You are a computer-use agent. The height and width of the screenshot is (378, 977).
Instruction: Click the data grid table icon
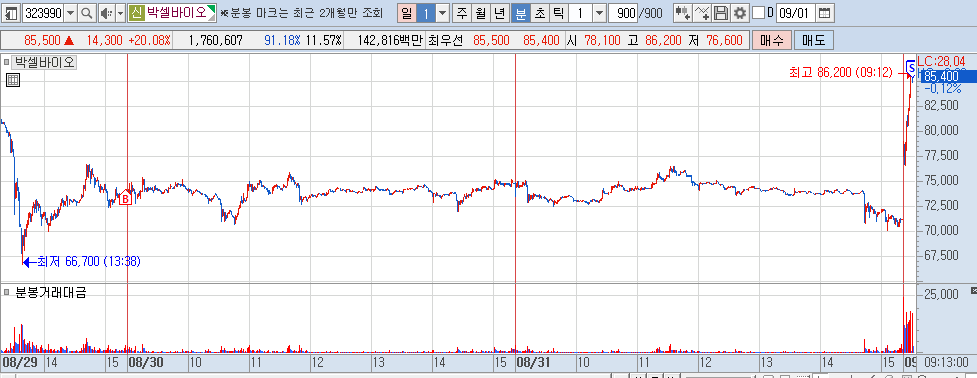click(14, 80)
